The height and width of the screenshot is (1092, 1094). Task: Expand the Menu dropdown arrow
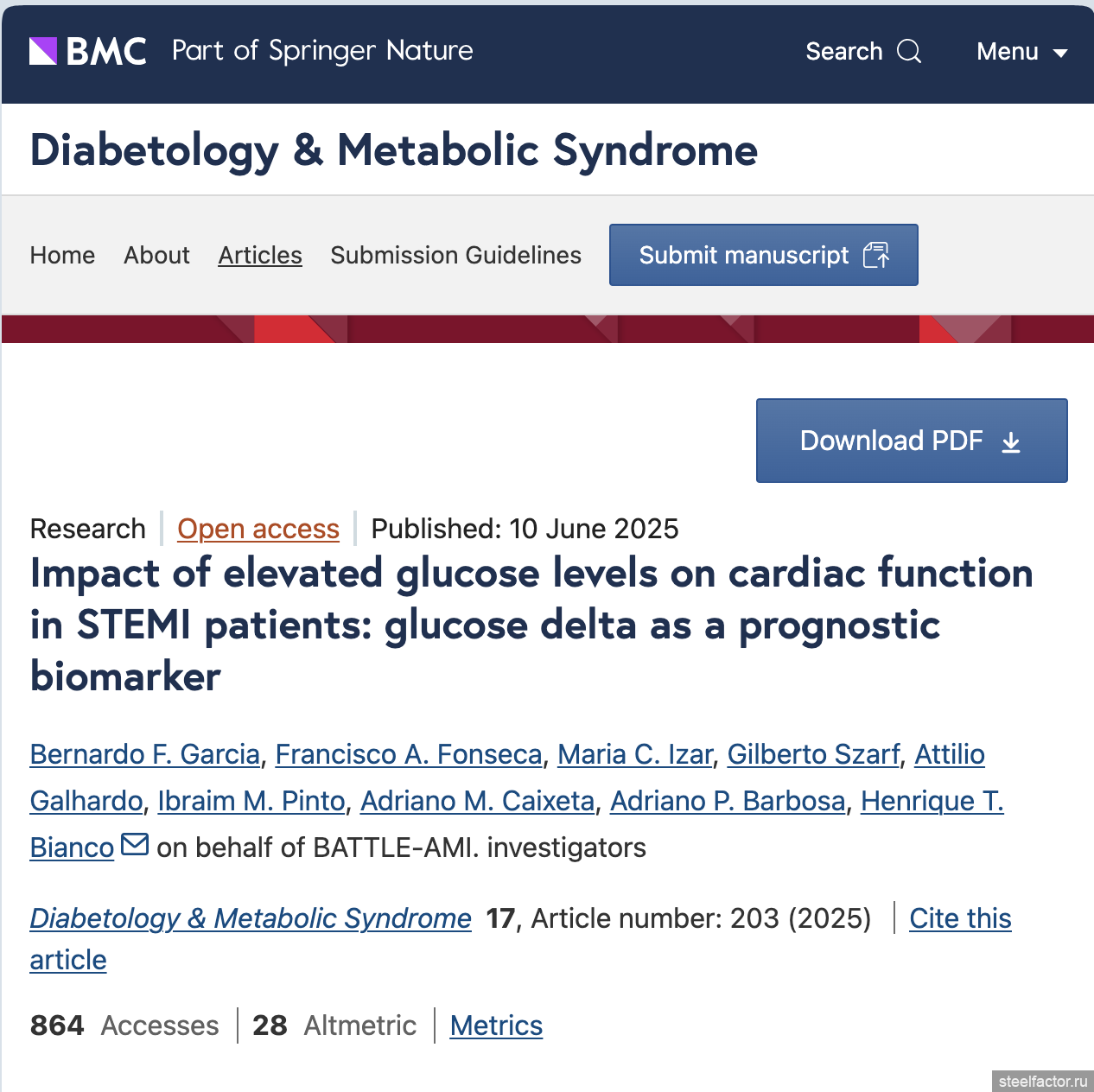tap(1060, 54)
